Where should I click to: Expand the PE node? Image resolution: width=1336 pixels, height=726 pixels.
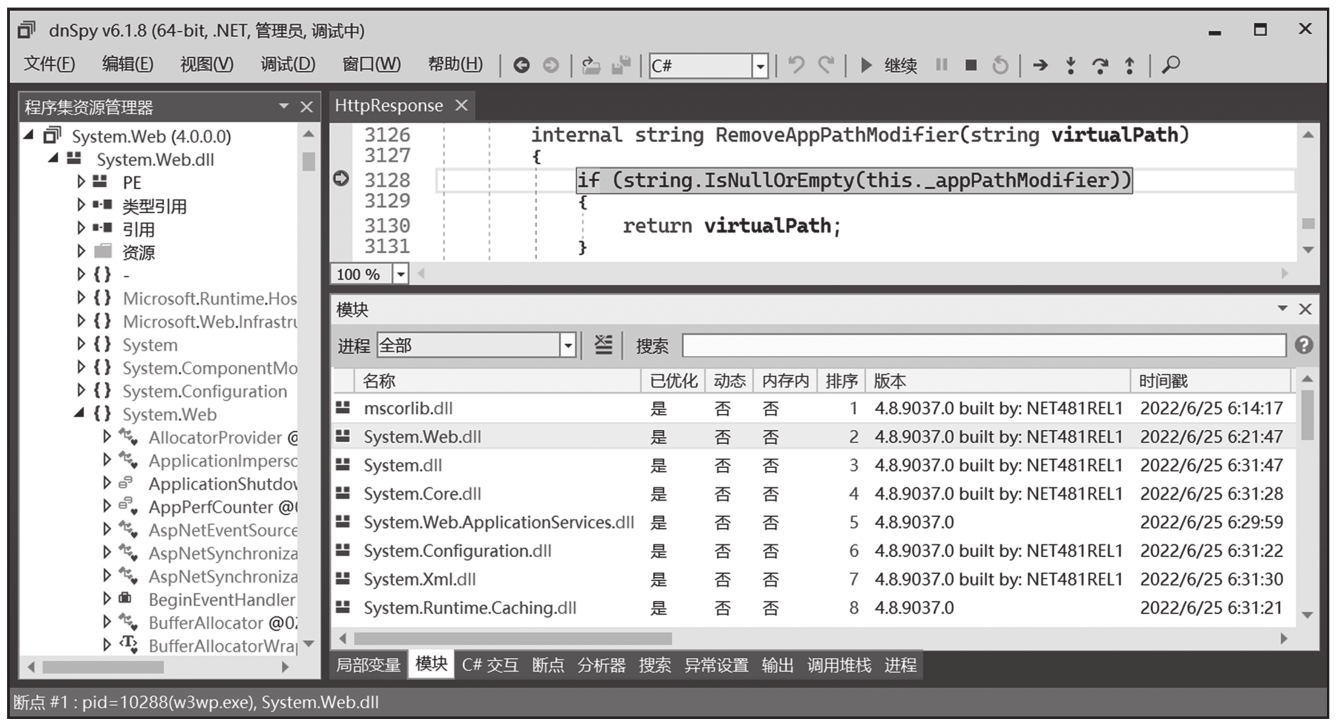coord(81,182)
